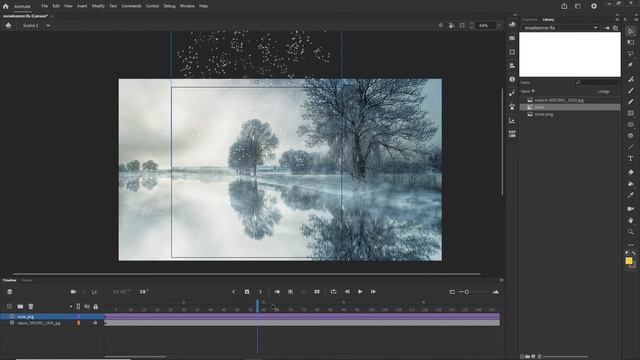
Task: Open the Window menu
Action: click(x=187, y=6)
